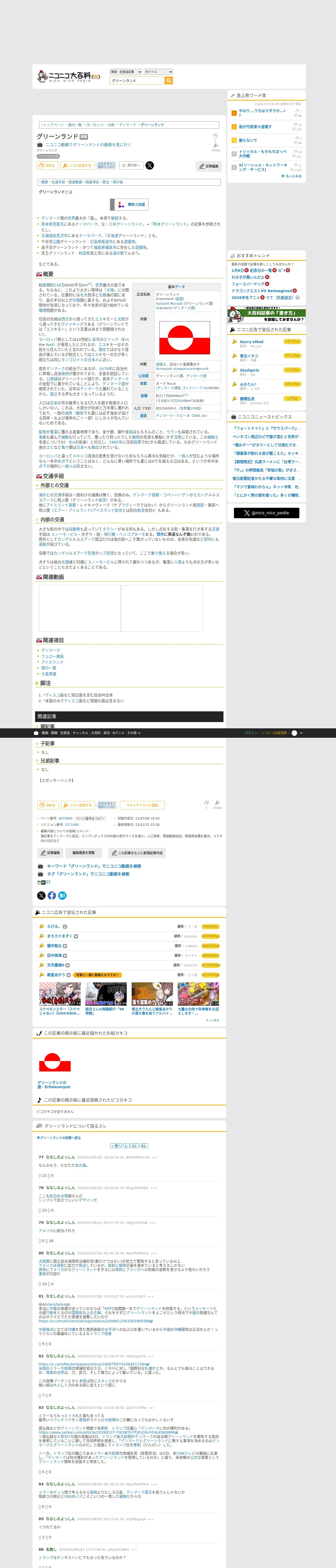Click この記事をもとに新規記事作成 button
Image resolution: width=336 pixels, height=1568 pixels.
click(x=137, y=853)
